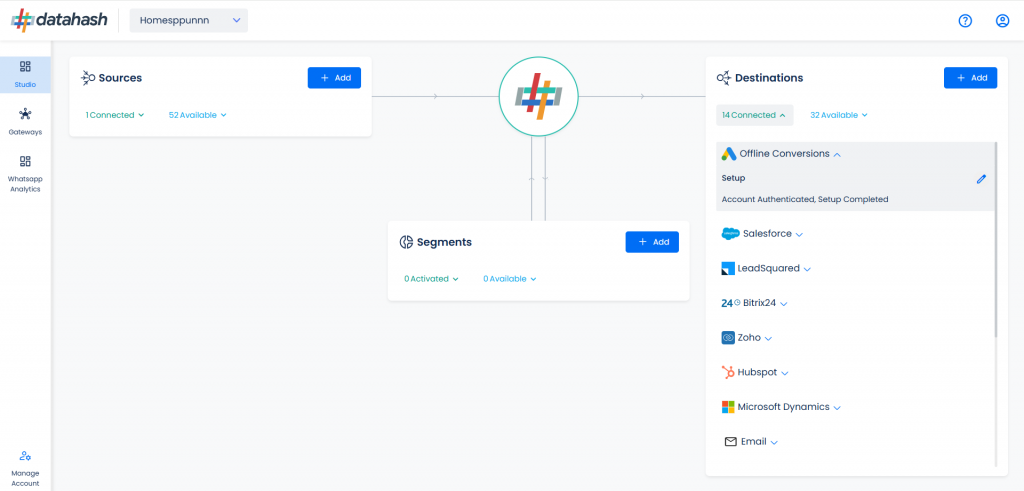Collapse the Offline Conversions destination
The height and width of the screenshot is (491, 1024).
click(781, 154)
